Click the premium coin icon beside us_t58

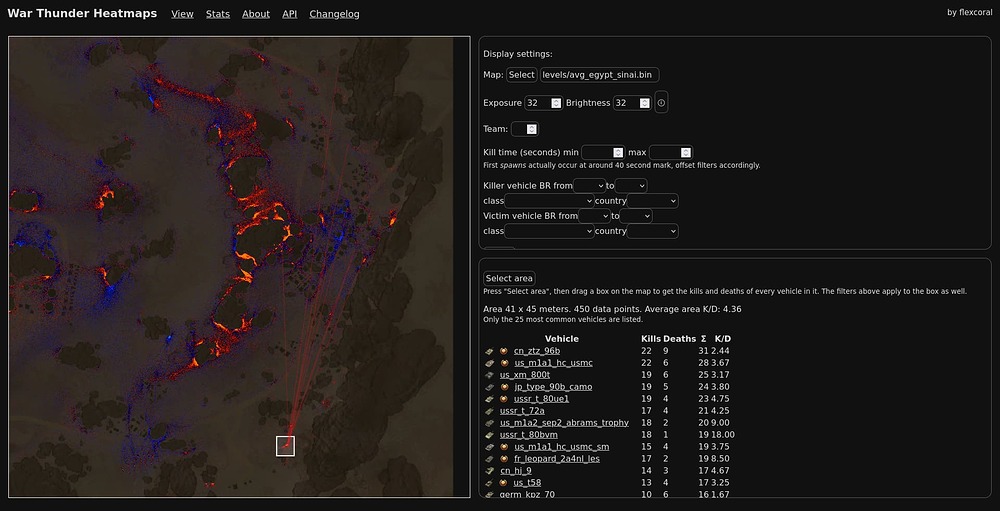tap(504, 482)
